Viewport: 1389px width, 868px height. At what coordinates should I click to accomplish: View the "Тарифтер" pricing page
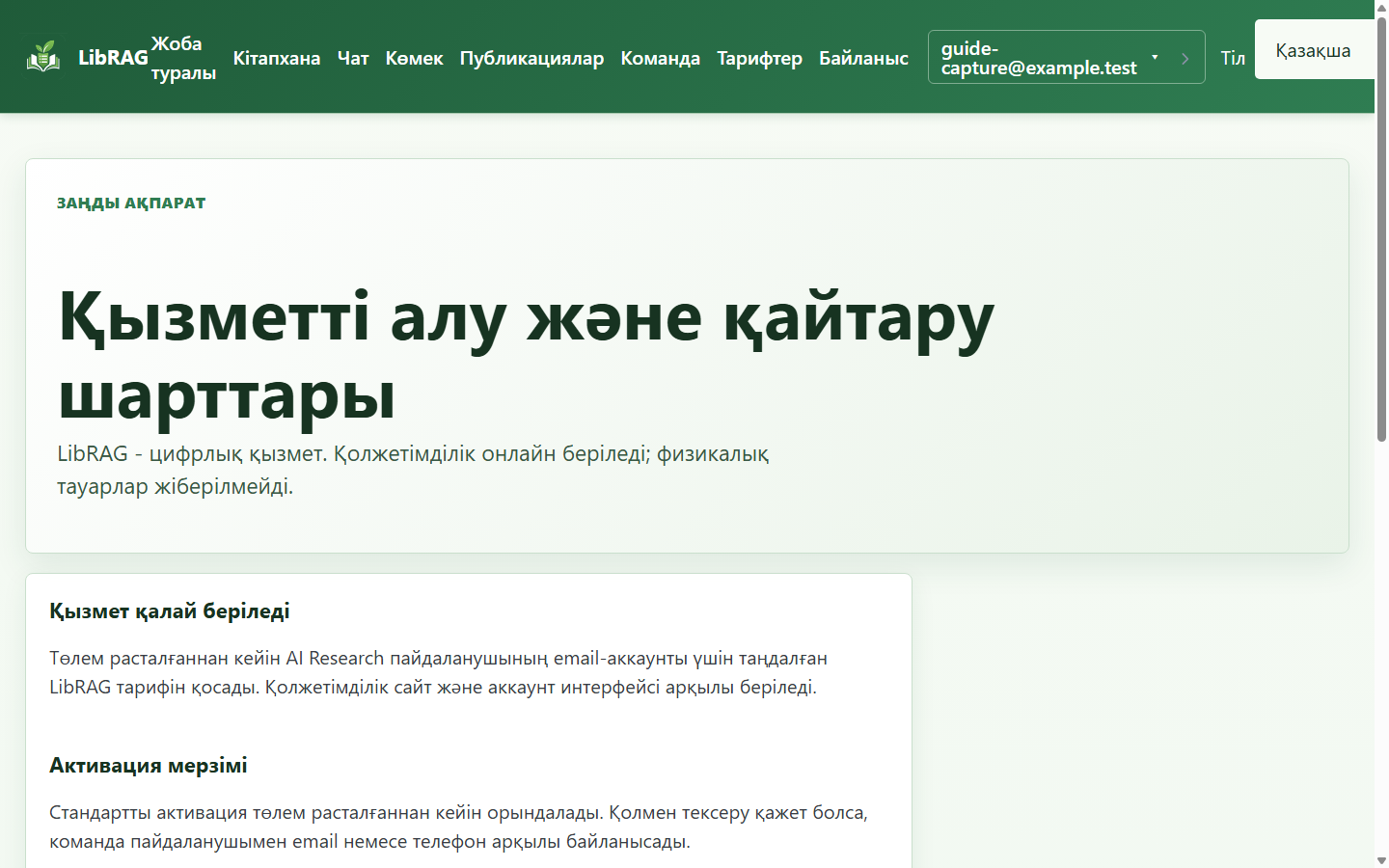(x=760, y=58)
